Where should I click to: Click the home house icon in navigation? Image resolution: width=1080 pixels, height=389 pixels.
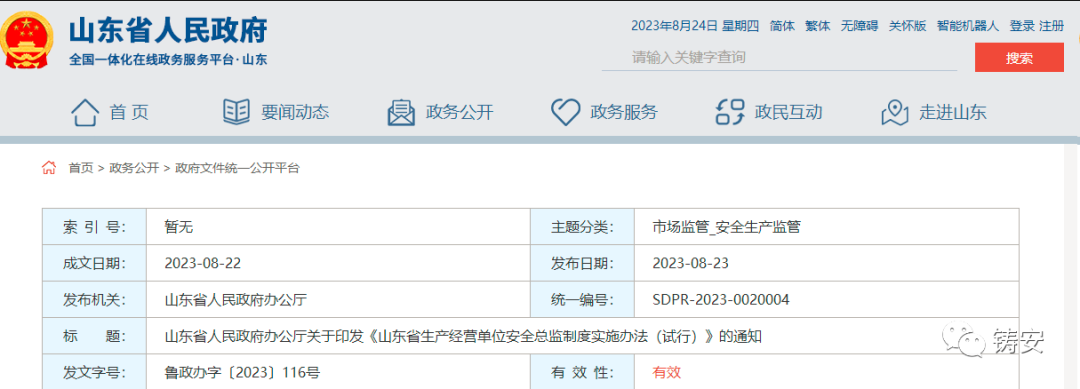point(85,112)
